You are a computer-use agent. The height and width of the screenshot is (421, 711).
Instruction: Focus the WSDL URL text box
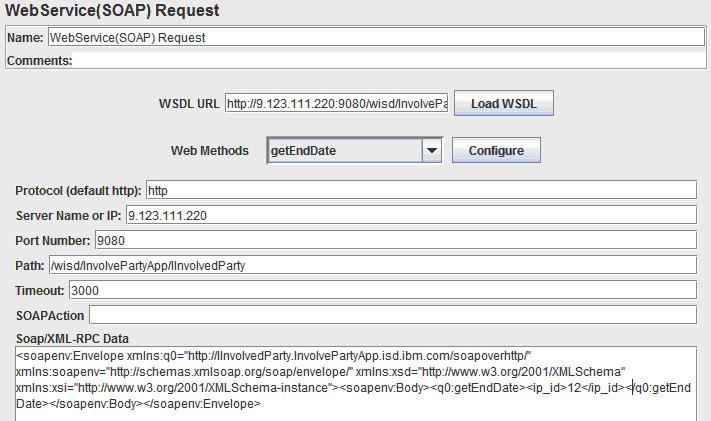coord(336,104)
